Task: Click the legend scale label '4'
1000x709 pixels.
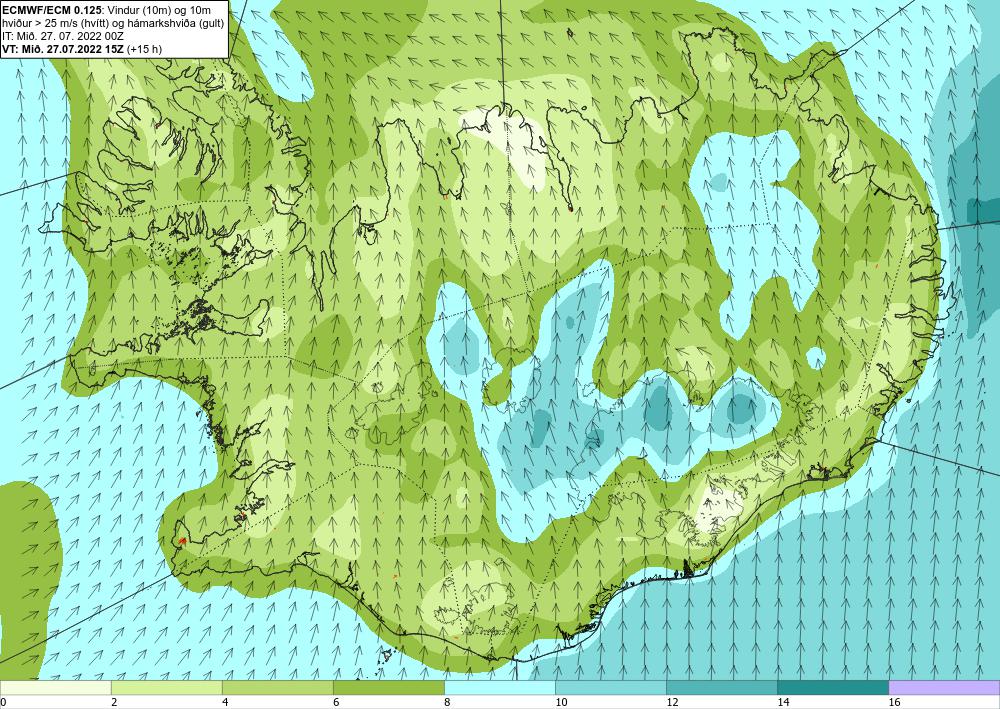Action: [224, 702]
